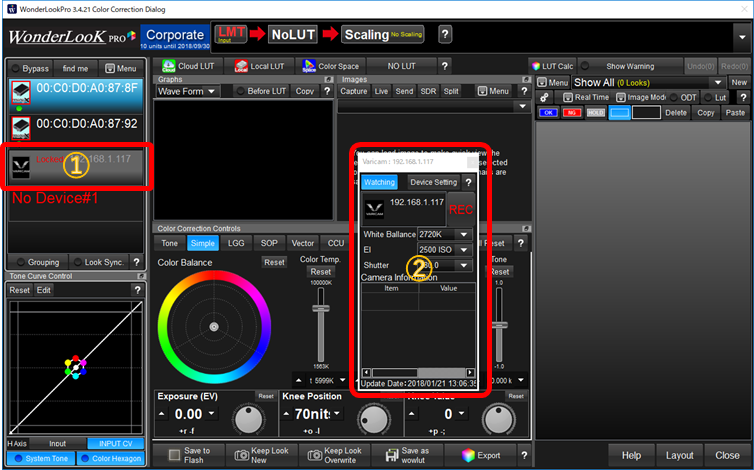Open the Local LUT browser
This screenshot has width=754, height=470.
pos(260,66)
